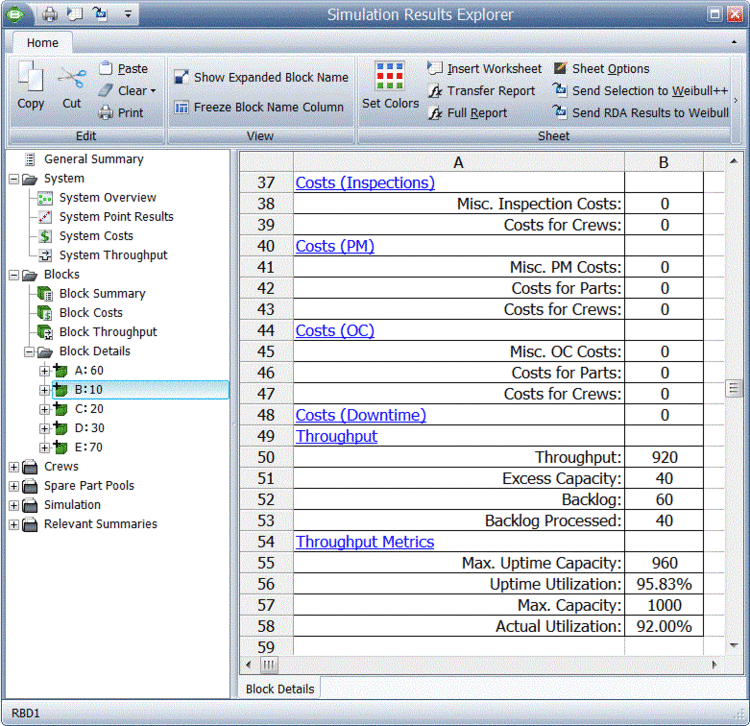This screenshot has height=726, width=750.
Task: Select column A header
Action: [458, 163]
